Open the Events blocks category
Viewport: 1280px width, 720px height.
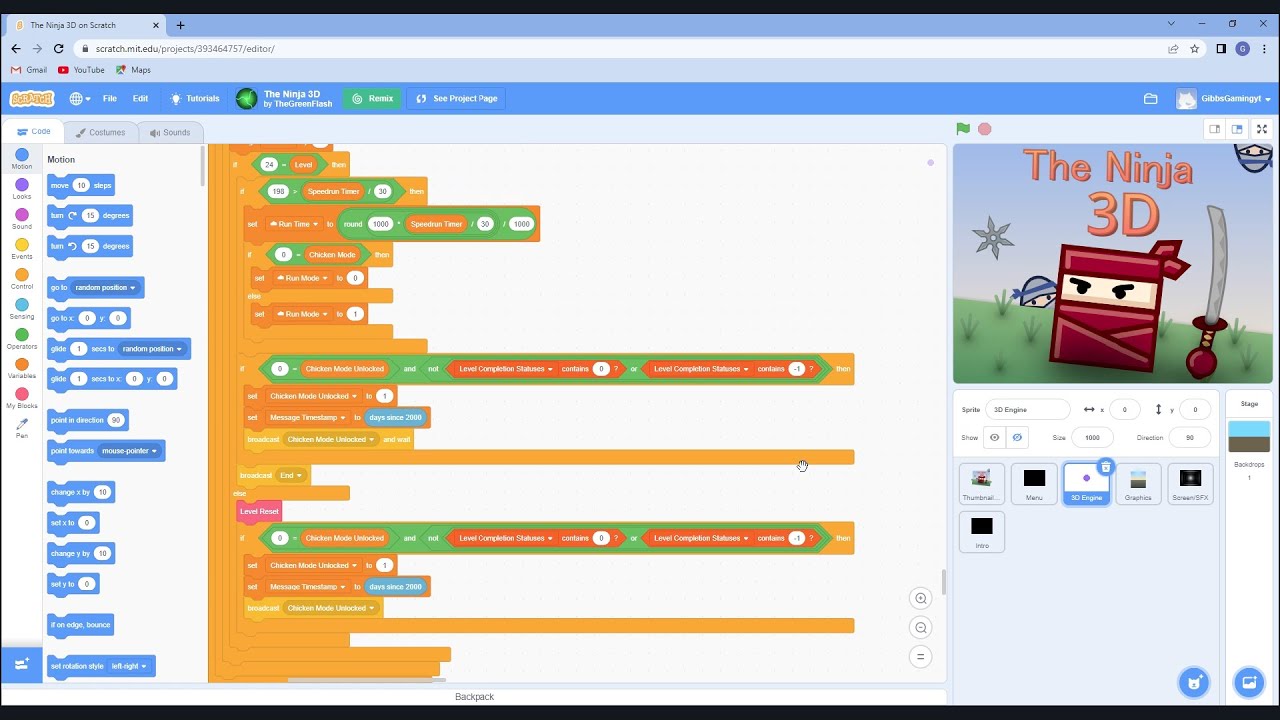(22, 249)
